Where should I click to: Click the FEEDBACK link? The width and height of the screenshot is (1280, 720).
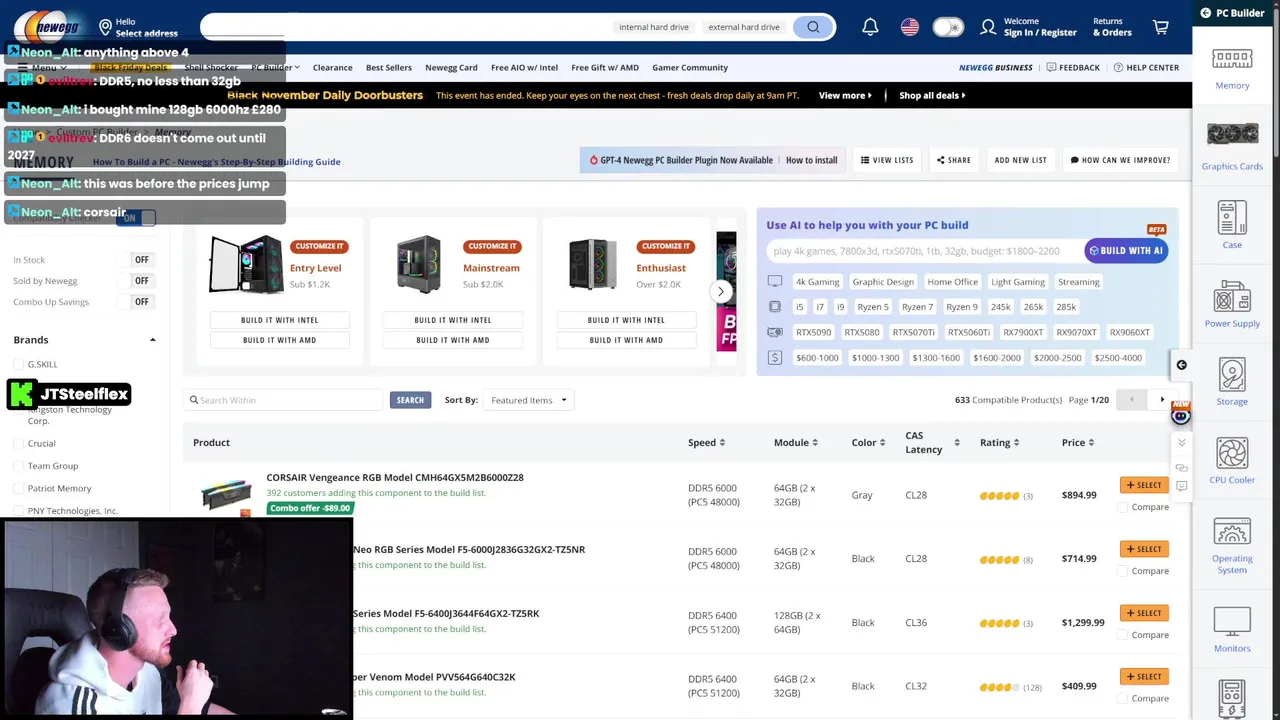click(x=1073, y=67)
